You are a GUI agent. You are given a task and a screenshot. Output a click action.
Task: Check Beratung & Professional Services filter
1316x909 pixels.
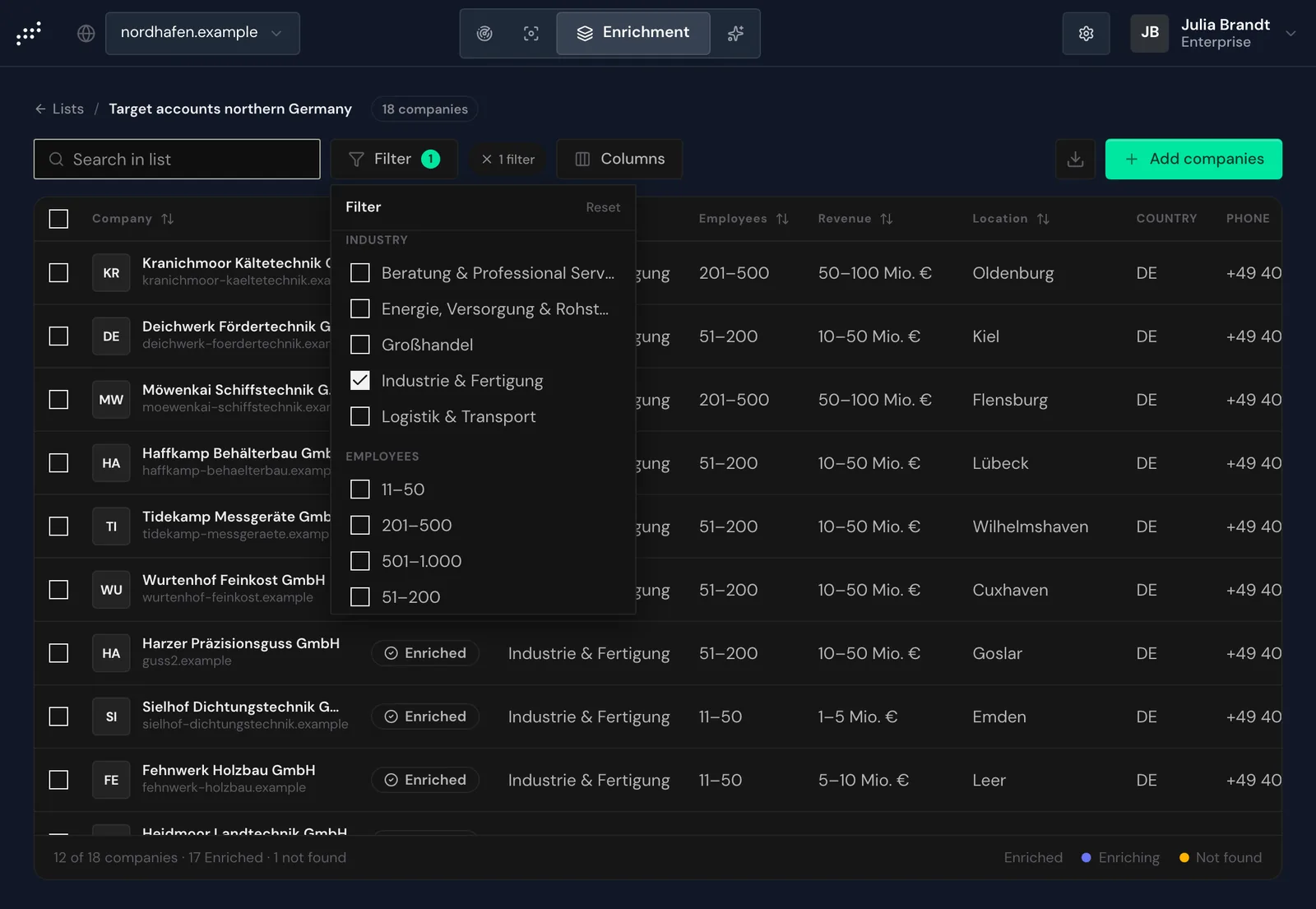tap(360, 273)
